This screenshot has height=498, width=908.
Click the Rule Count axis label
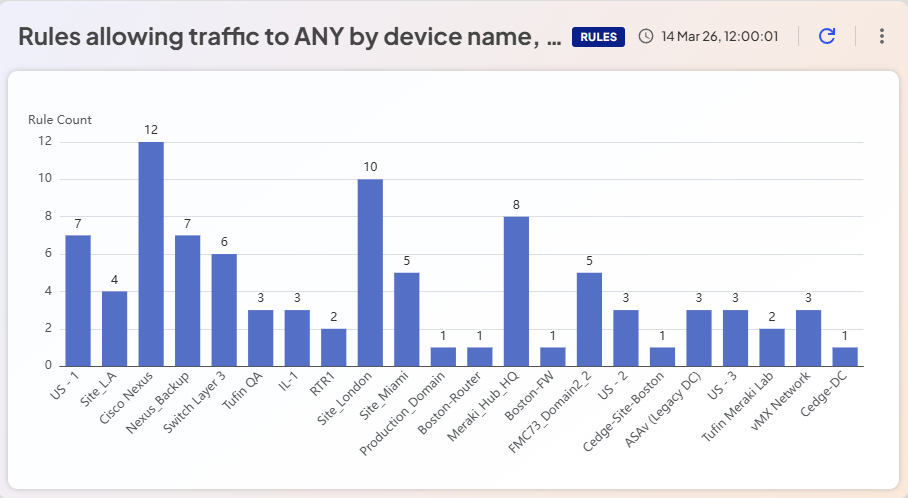[60, 120]
